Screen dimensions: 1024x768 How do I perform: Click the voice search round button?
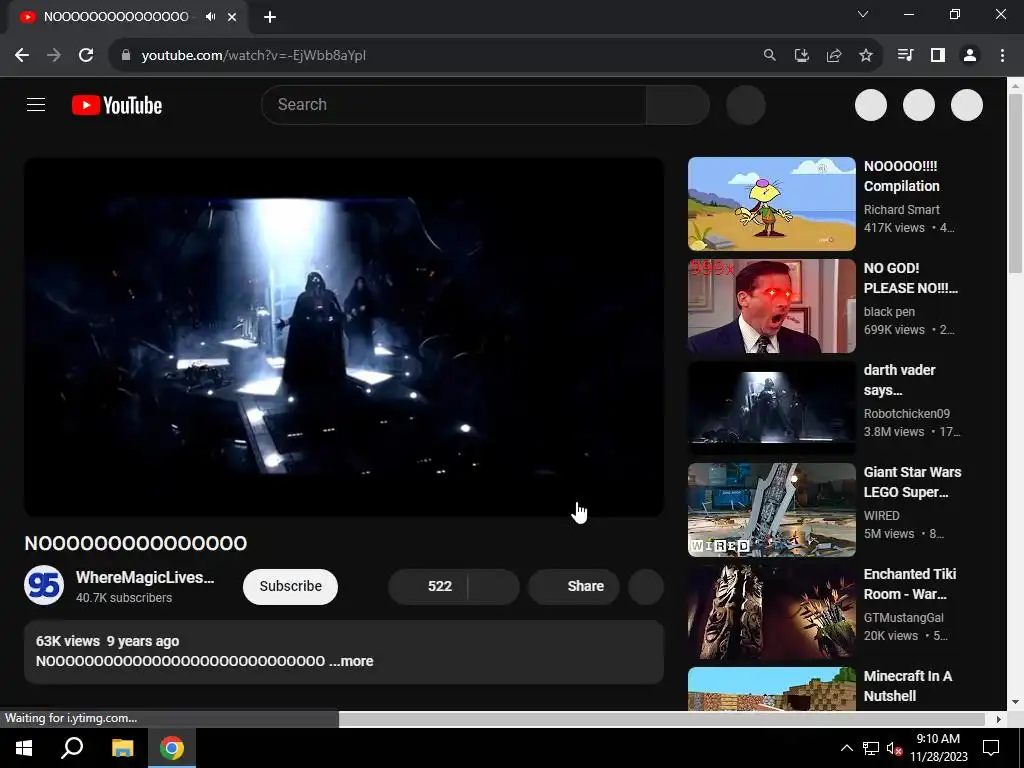tap(746, 104)
